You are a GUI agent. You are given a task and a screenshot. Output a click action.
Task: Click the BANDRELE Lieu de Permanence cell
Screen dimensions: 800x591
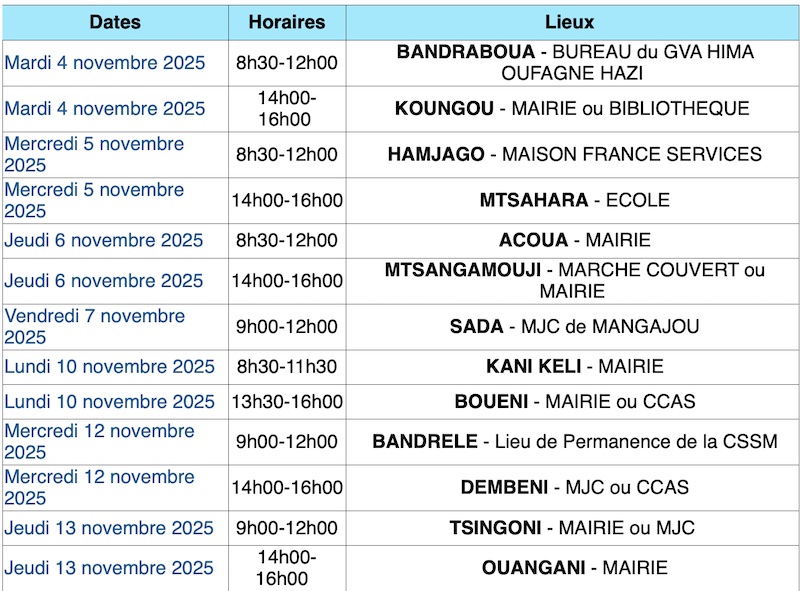click(574, 442)
